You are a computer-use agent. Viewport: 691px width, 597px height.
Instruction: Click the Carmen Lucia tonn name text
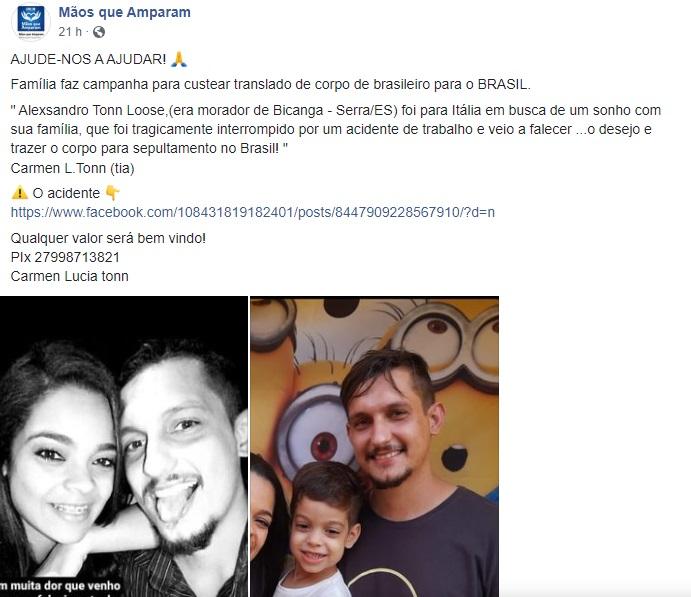tap(70, 276)
